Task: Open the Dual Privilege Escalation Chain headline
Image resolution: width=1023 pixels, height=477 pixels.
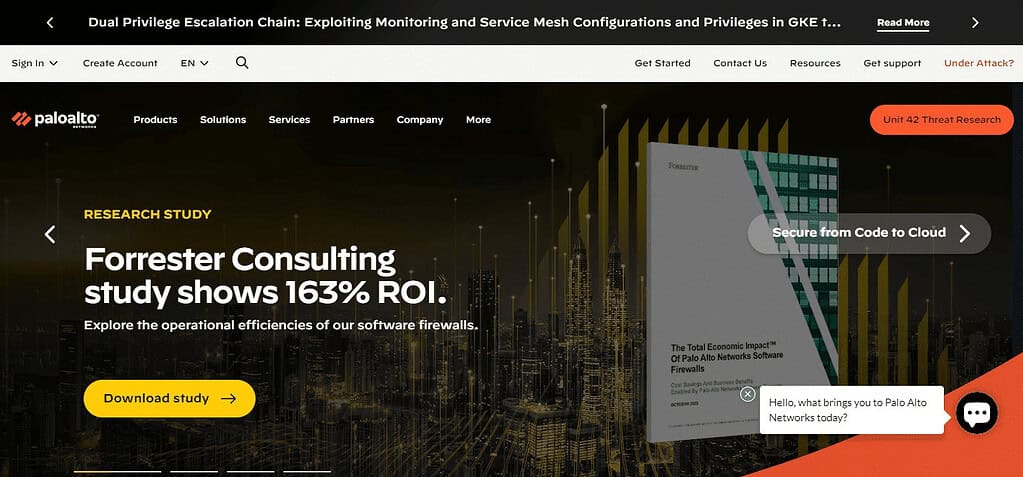Action: coord(465,22)
